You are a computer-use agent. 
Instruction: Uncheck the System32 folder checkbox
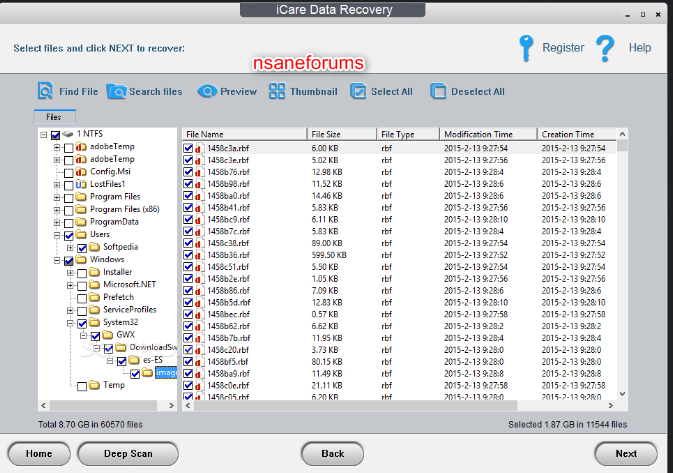(x=82, y=323)
